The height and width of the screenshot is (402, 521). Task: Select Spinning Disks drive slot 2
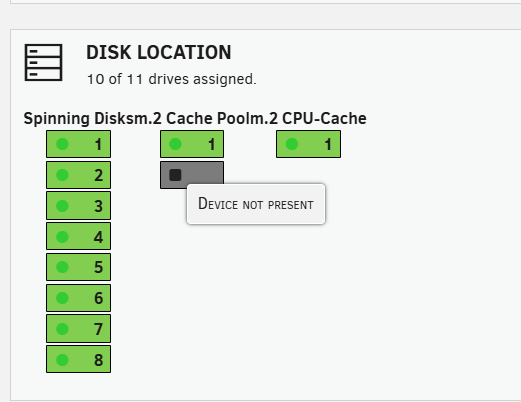click(78, 175)
